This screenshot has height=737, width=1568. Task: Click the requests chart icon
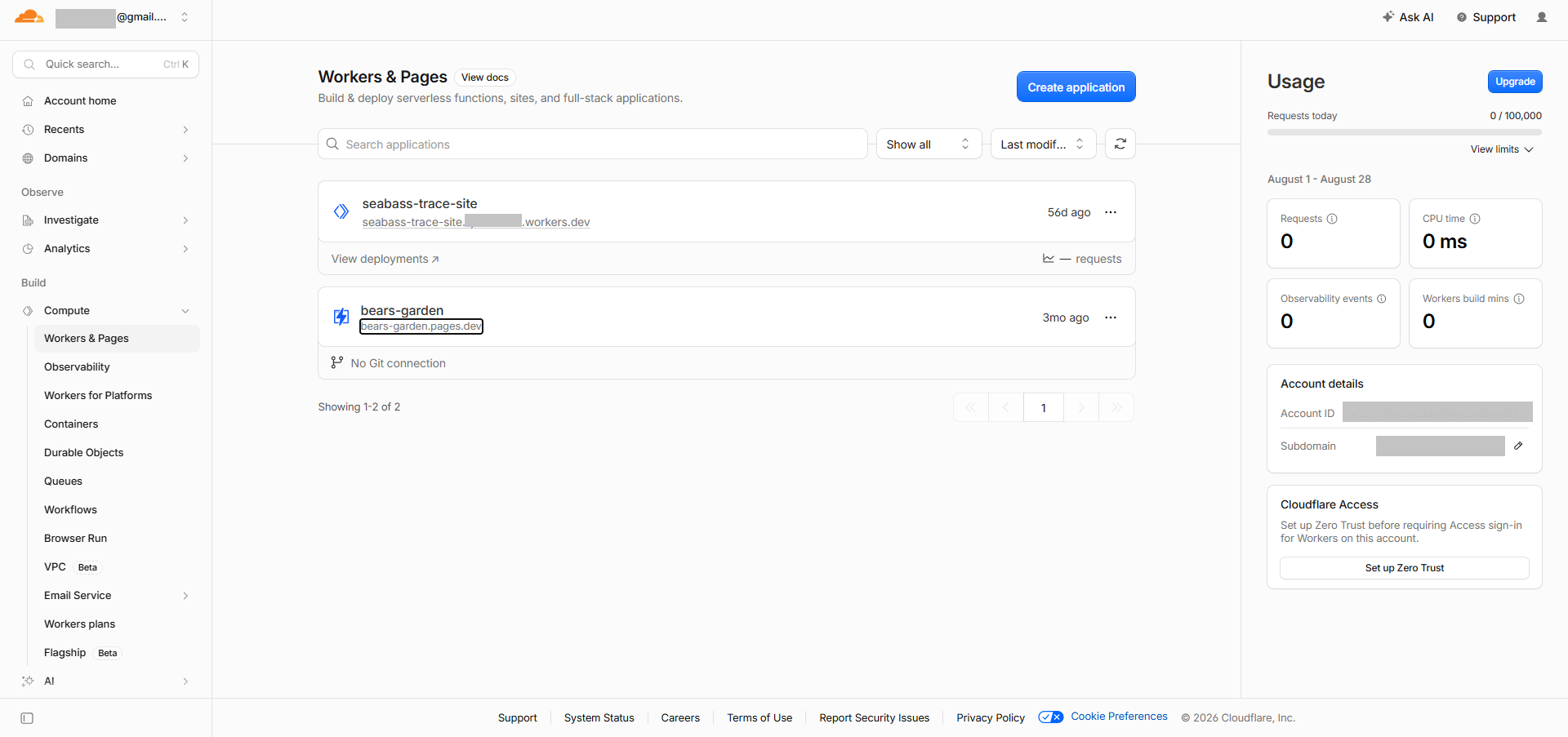(x=1049, y=259)
